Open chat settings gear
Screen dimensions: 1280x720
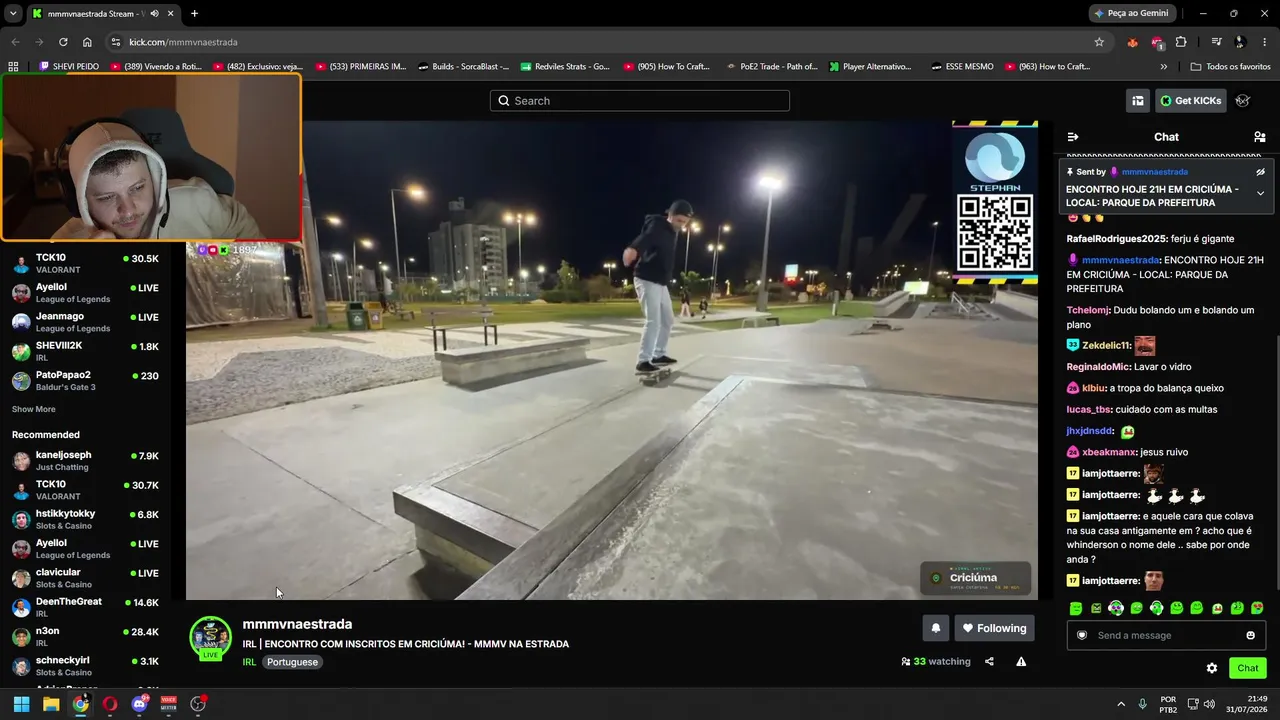1212,668
